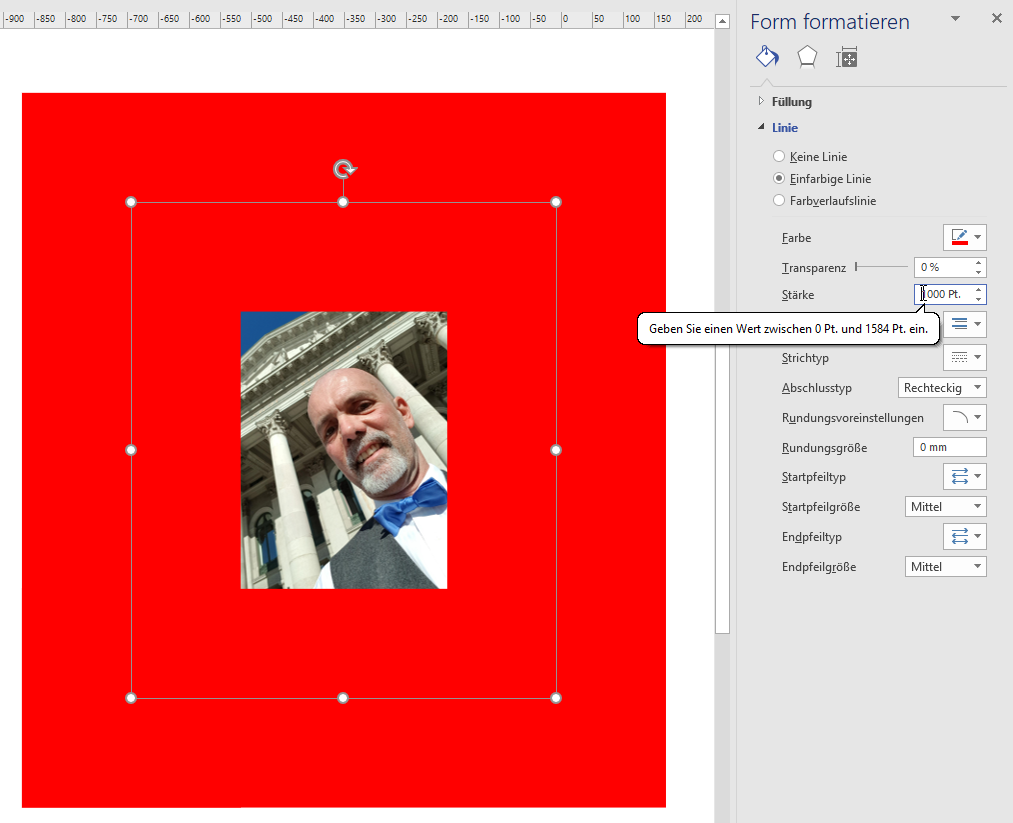Open the Startpfeiltyp arrow gallery
1013x823 pixels.
coord(965,476)
